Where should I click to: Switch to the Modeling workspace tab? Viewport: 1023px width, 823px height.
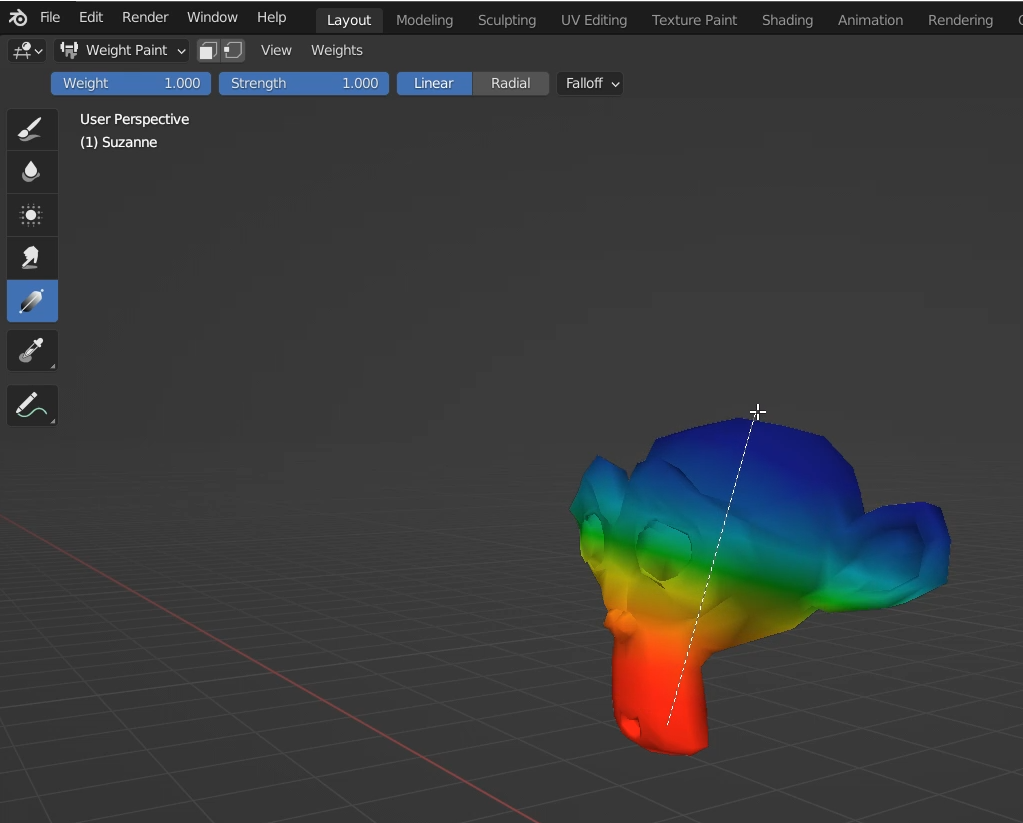click(424, 20)
